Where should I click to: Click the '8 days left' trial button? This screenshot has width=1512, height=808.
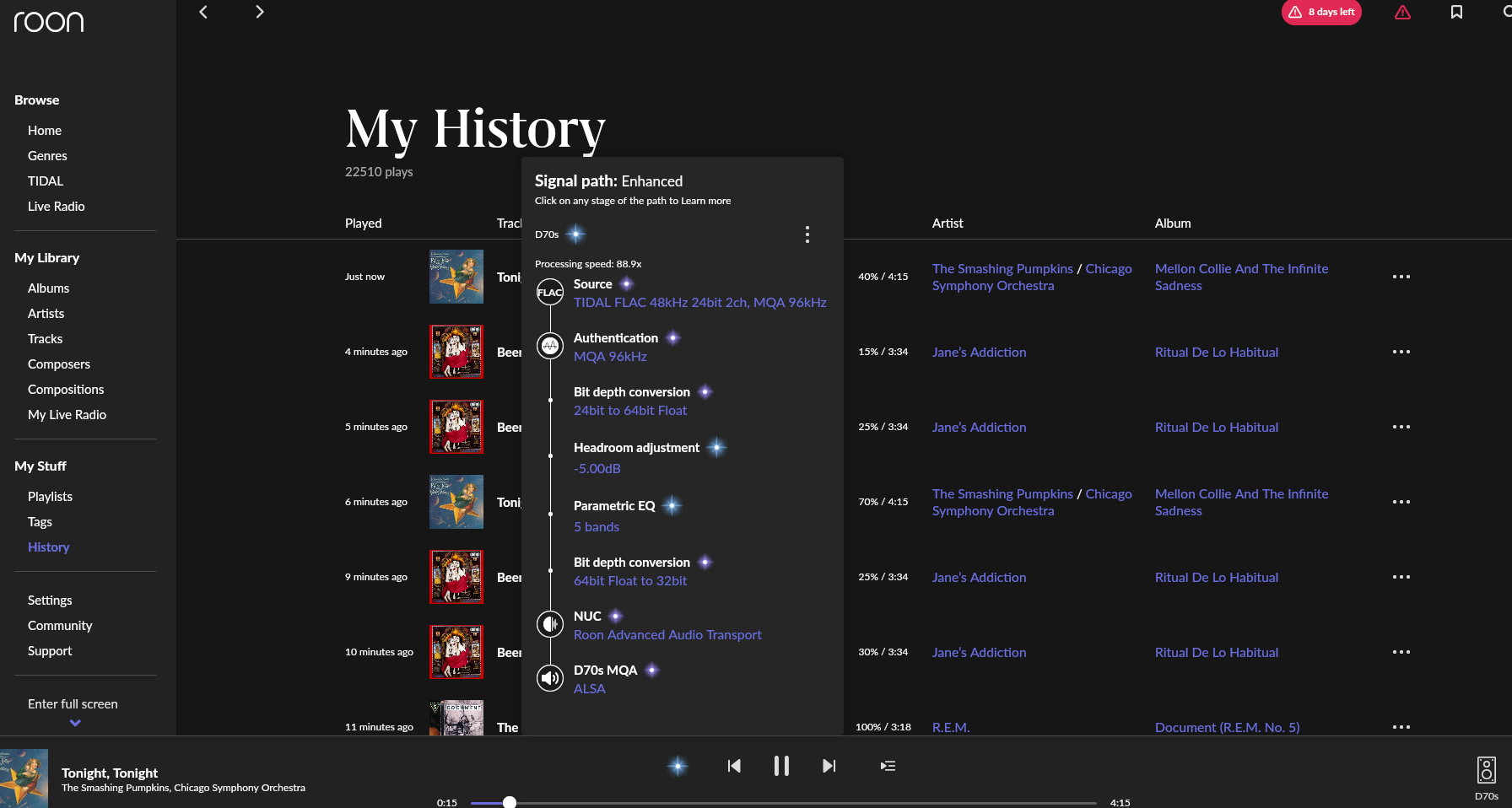click(x=1321, y=12)
